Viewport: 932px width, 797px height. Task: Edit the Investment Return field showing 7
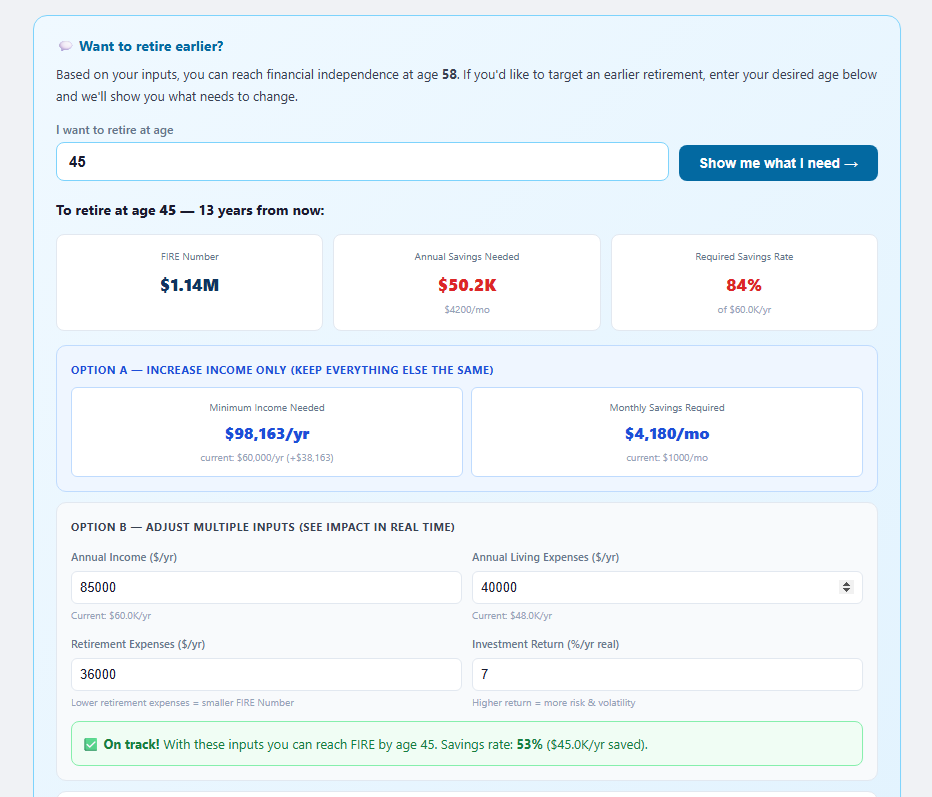tap(667, 675)
